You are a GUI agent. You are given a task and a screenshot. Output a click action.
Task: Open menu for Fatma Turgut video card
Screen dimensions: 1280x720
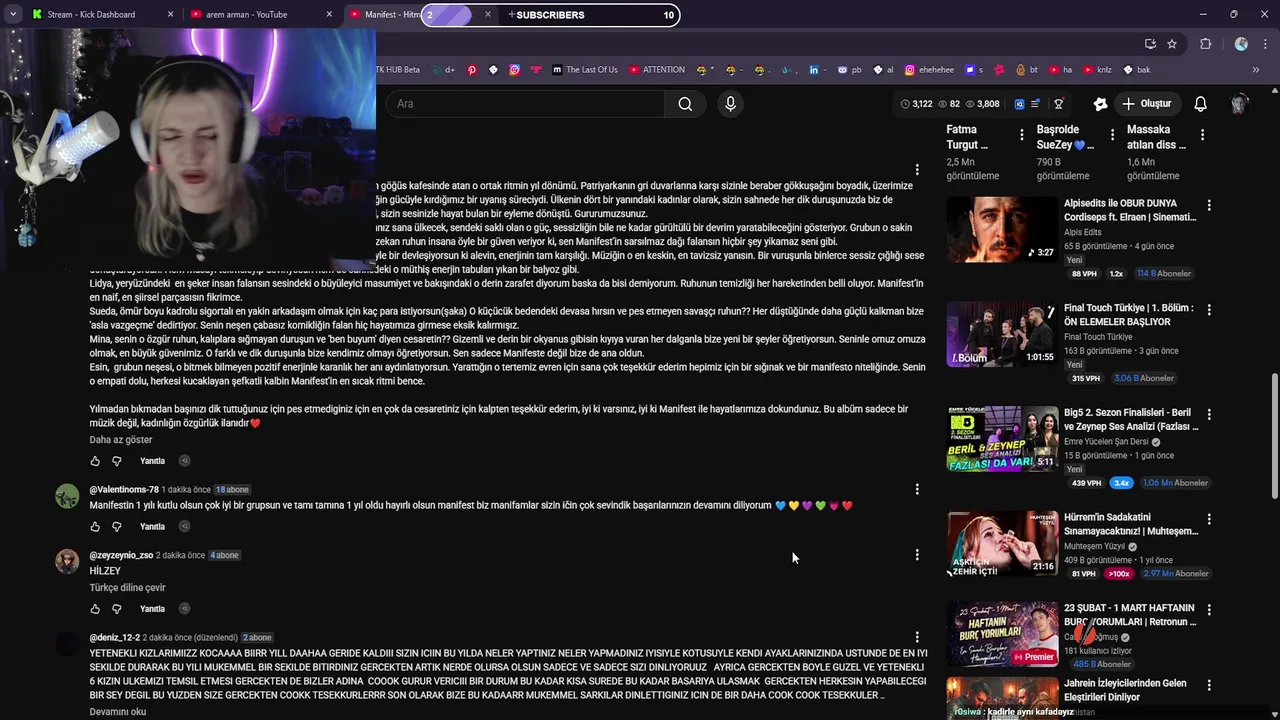point(1022,134)
